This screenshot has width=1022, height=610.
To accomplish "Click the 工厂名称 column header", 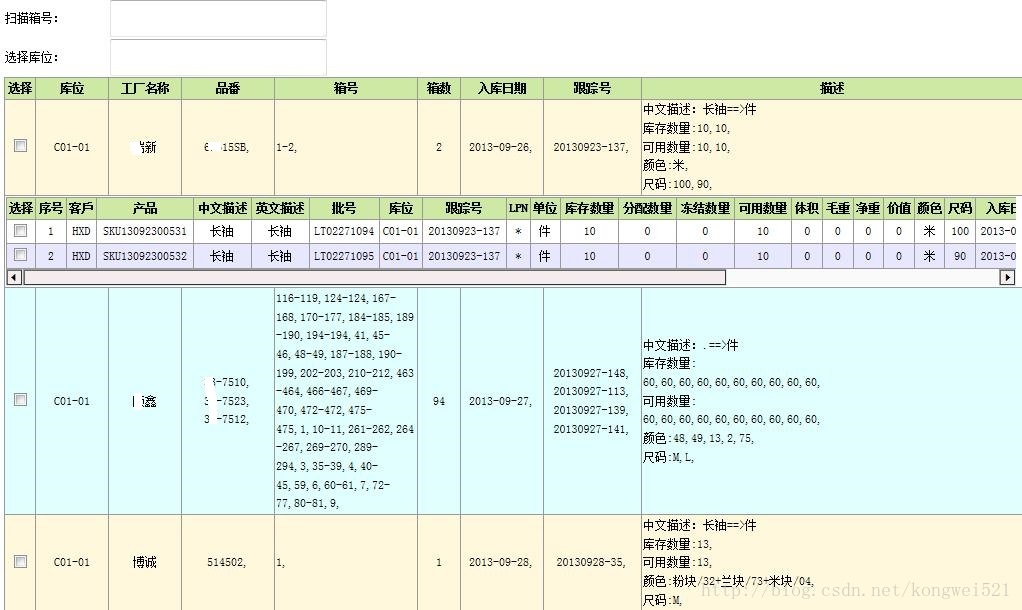I will click(145, 89).
